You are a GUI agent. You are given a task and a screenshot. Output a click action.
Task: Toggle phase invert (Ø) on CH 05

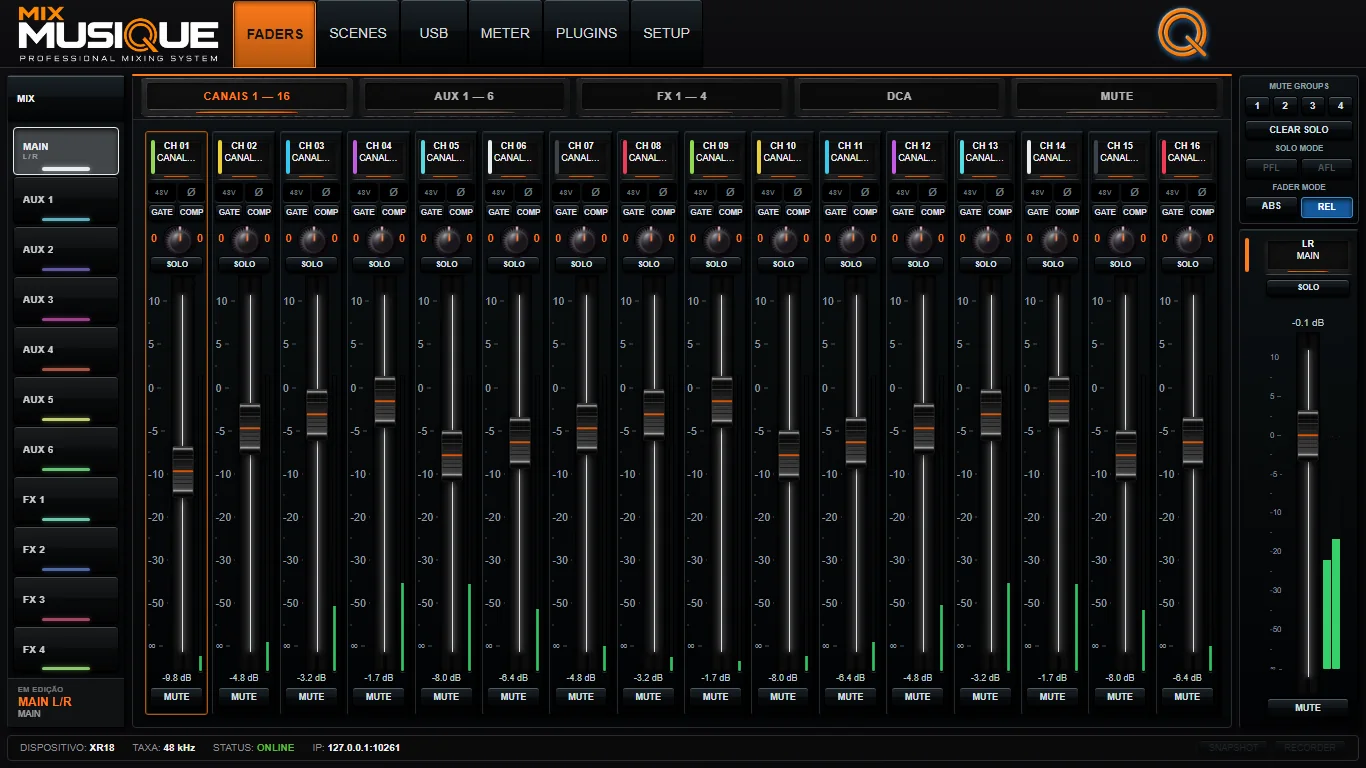(x=461, y=192)
